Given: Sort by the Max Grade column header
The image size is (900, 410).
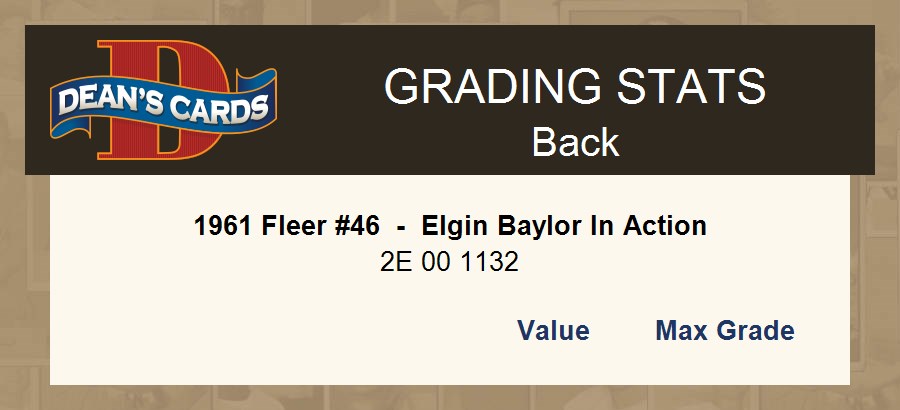Looking at the screenshot, I should [x=725, y=331].
